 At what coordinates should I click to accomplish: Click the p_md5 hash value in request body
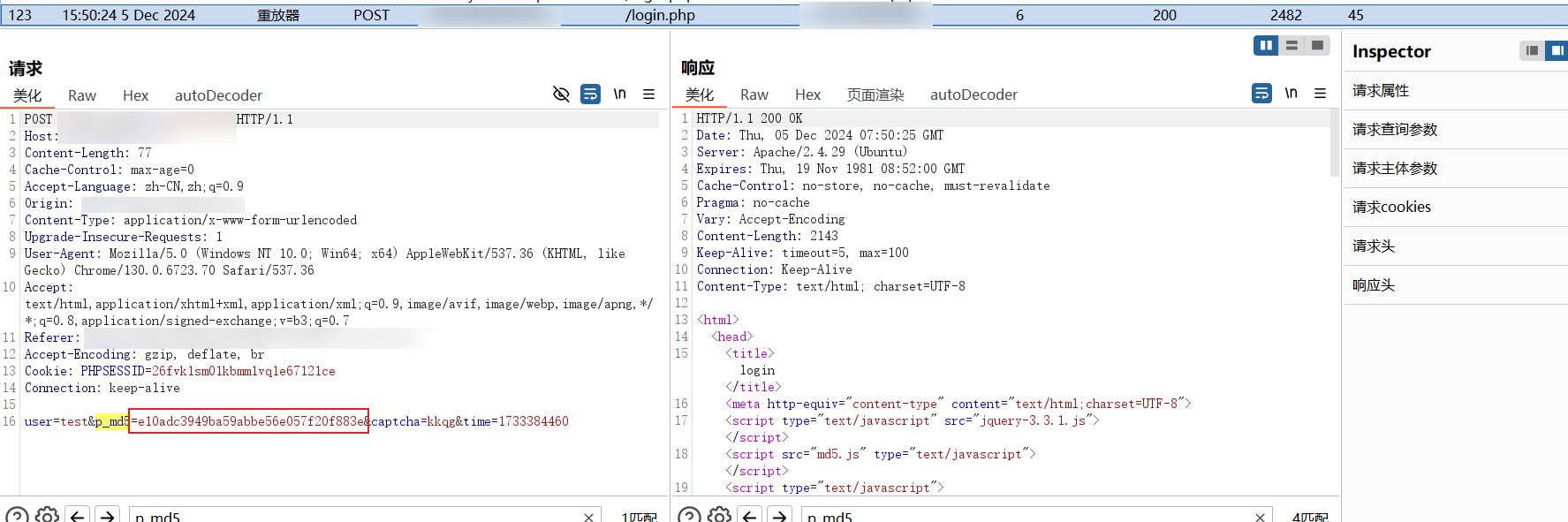click(251, 421)
